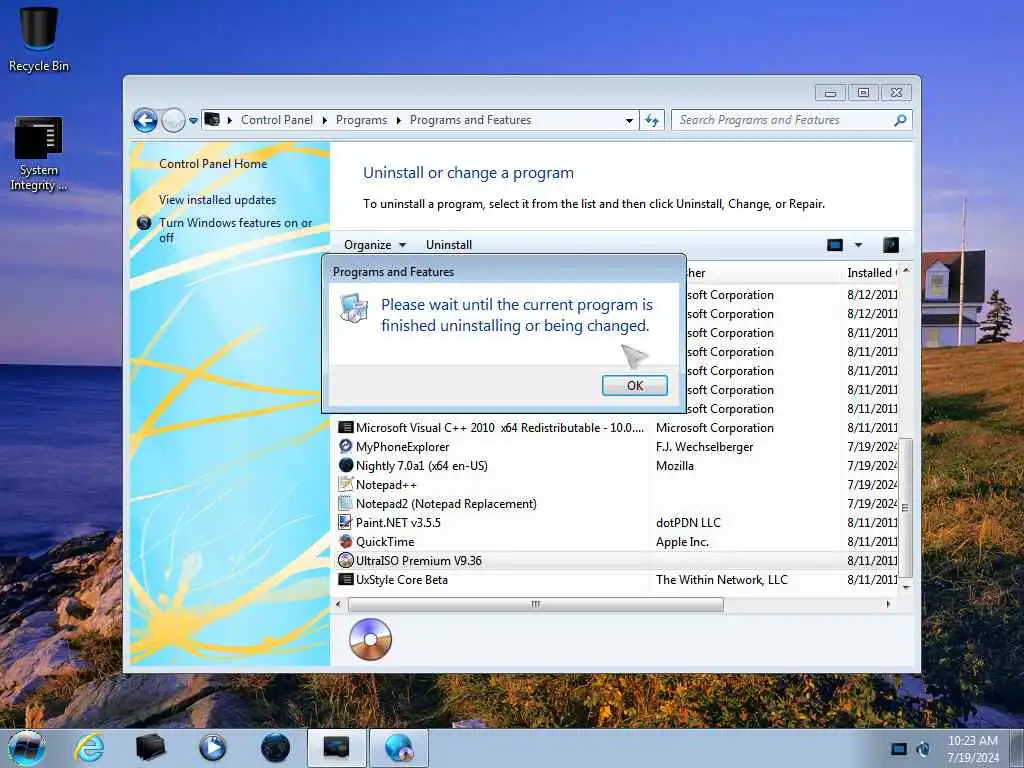This screenshot has height=768, width=1024.
Task: Click the search magnifier icon
Action: pyautogui.click(x=901, y=120)
